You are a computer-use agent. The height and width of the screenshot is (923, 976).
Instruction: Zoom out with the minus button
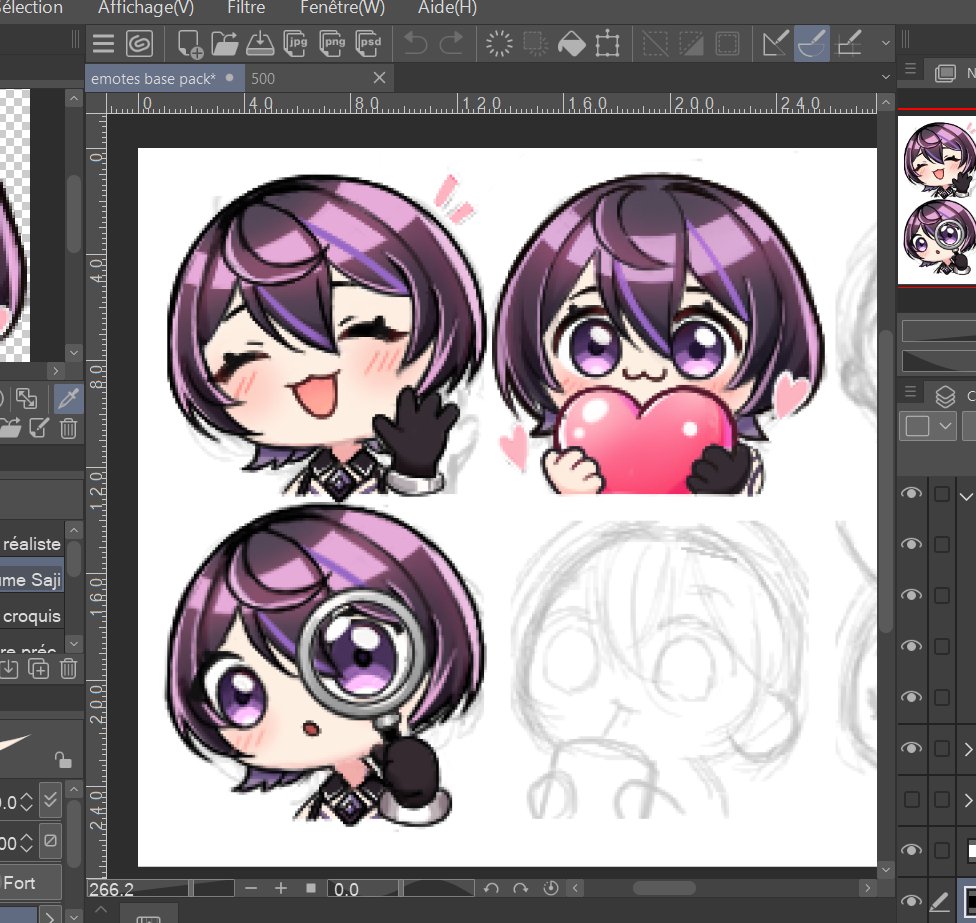tap(251, 888)
